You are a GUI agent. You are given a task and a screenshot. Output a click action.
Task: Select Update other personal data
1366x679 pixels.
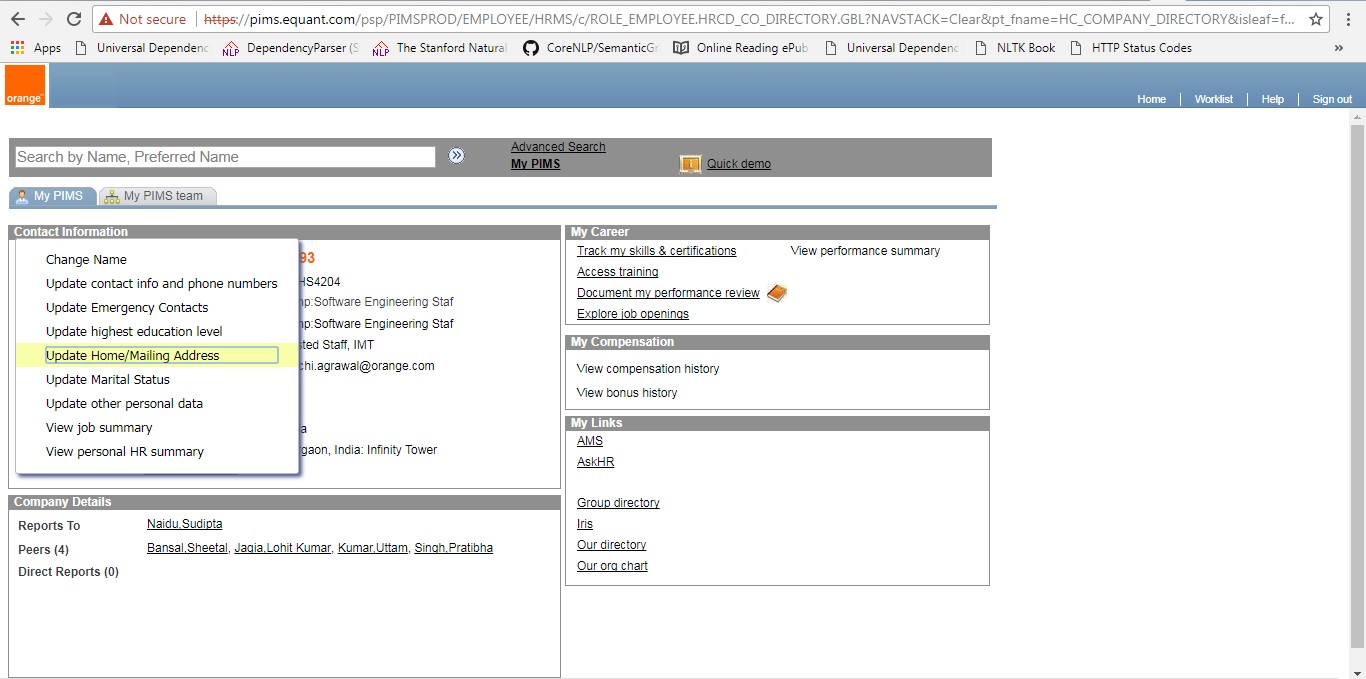coord(124,403)
